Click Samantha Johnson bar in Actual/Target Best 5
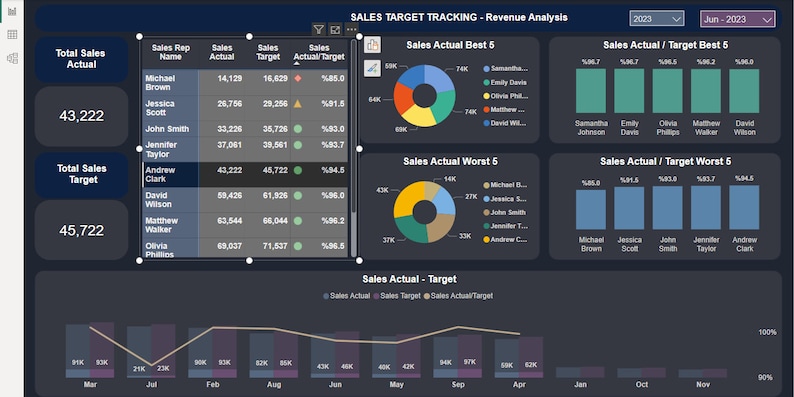This screenshot has height=397, width=794. tap(591, 91)
